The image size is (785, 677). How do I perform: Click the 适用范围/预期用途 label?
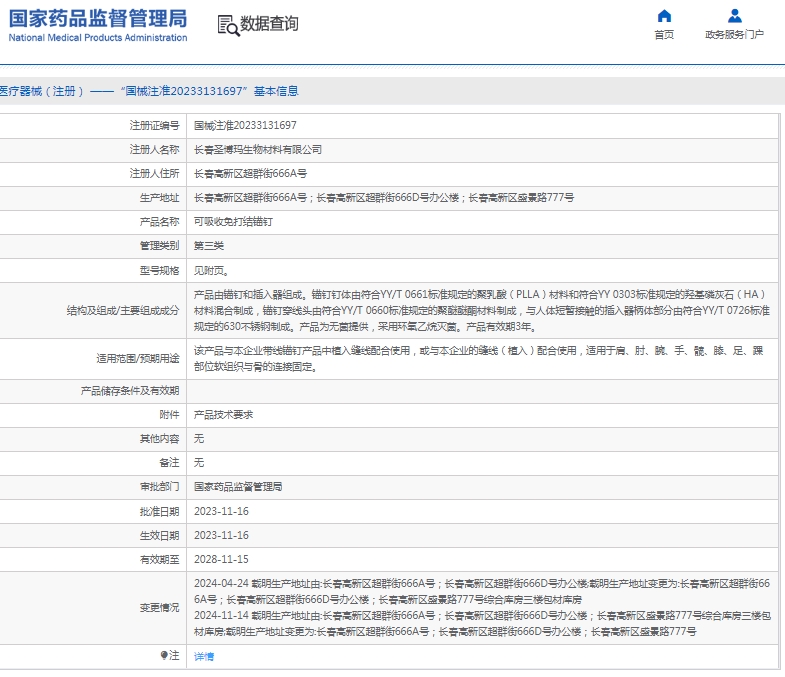point(138,359)
